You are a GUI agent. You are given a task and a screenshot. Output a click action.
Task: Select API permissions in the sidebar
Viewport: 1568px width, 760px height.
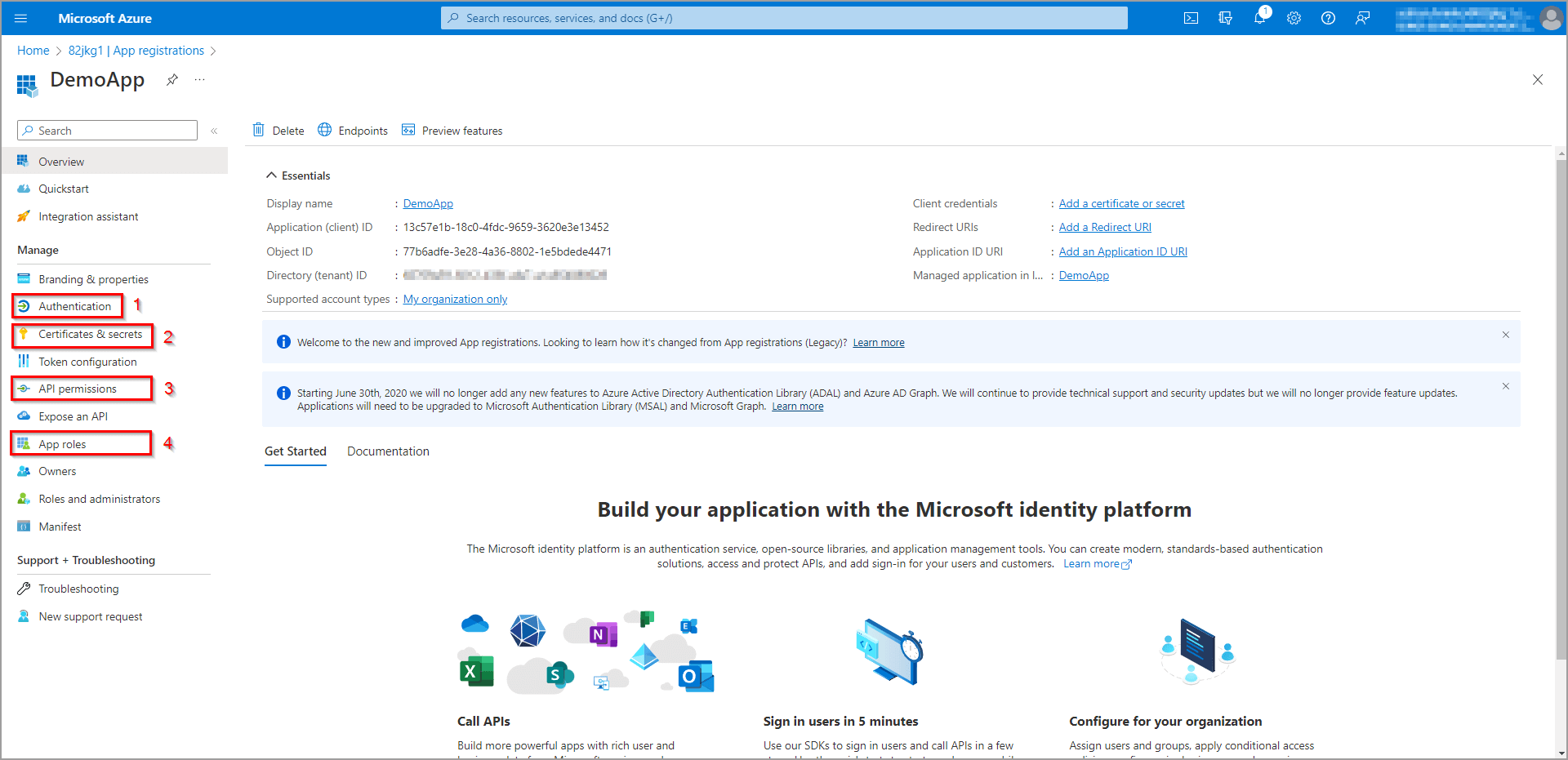pyautogui.click(x=78, y=389)
